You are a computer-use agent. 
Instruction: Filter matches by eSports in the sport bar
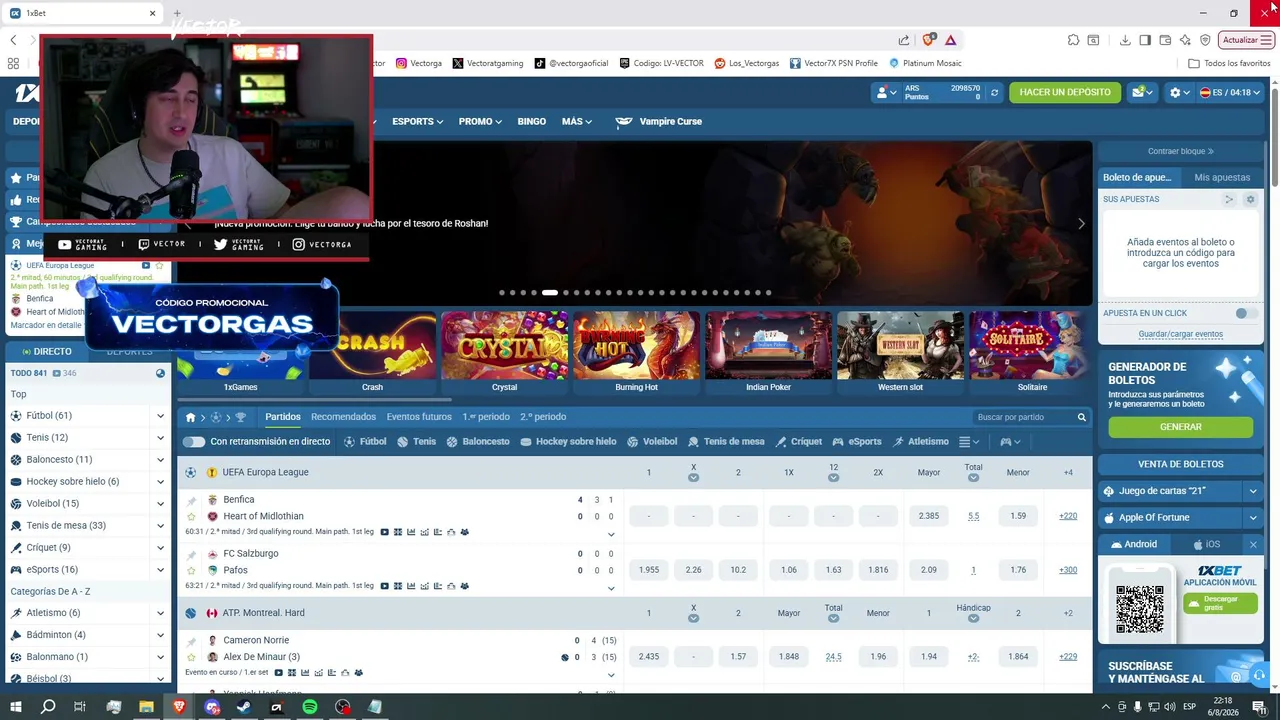pyautogui.click(x=857, y=442)
